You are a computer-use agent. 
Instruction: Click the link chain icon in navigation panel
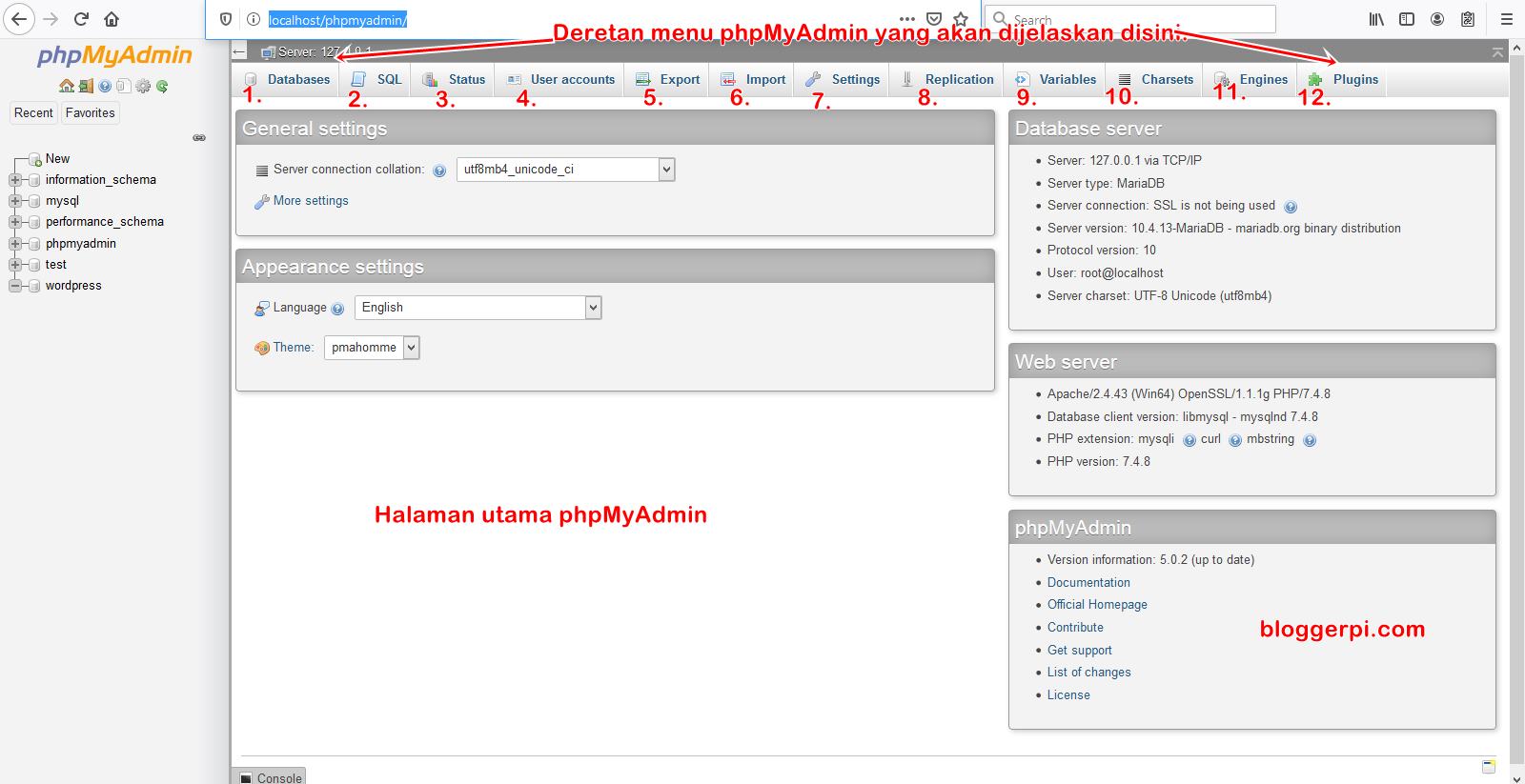pyautogui.click(x=199, y=138)
